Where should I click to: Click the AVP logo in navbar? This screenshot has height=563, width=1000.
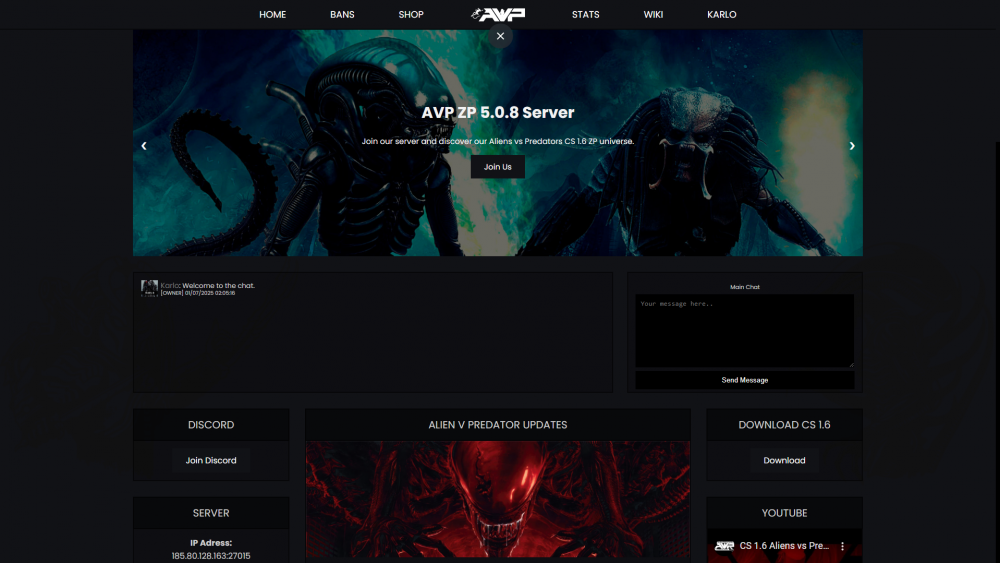(498, 14)
